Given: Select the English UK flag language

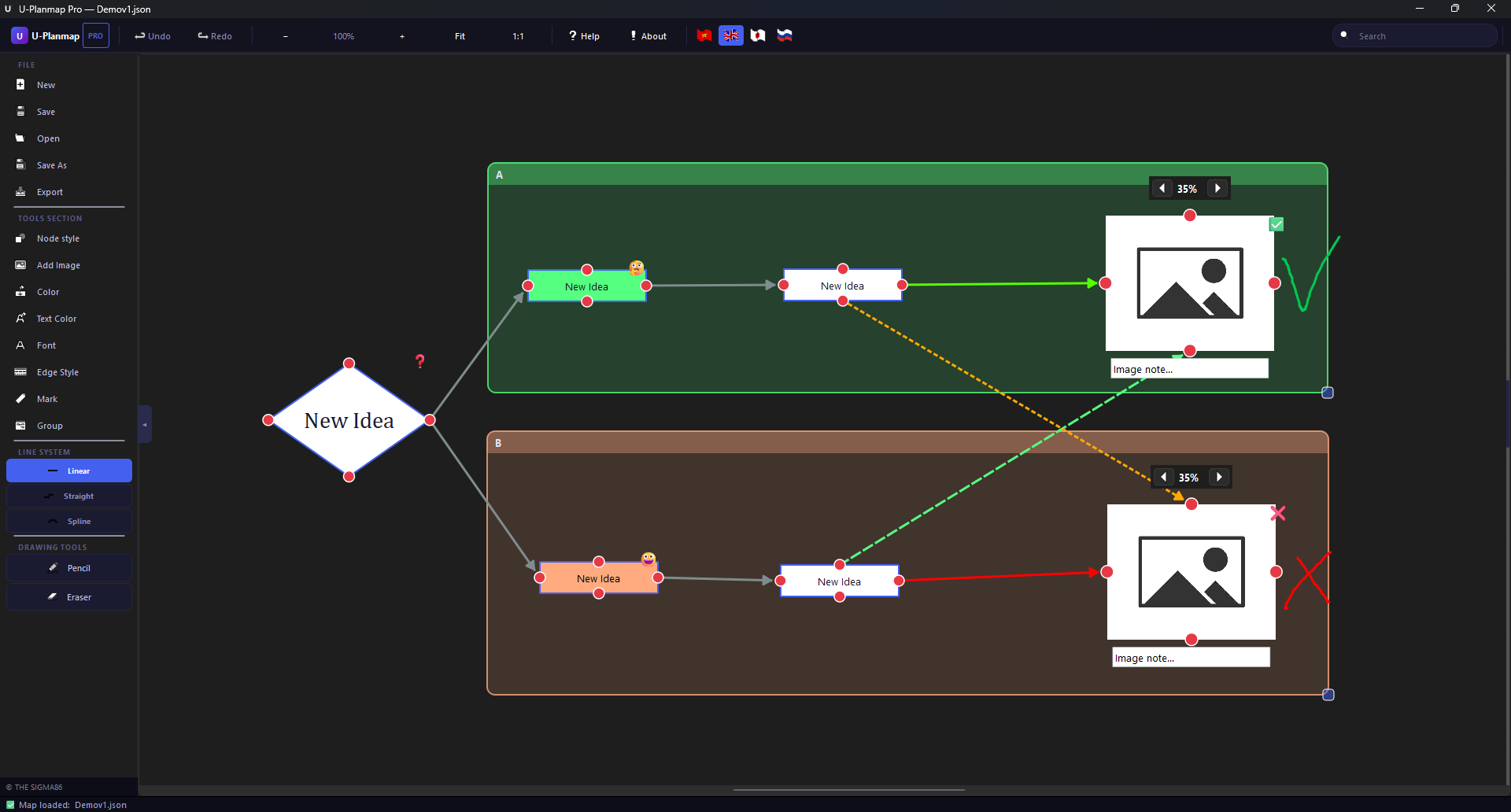Looking at the screenshot, I should click(731, 35).
